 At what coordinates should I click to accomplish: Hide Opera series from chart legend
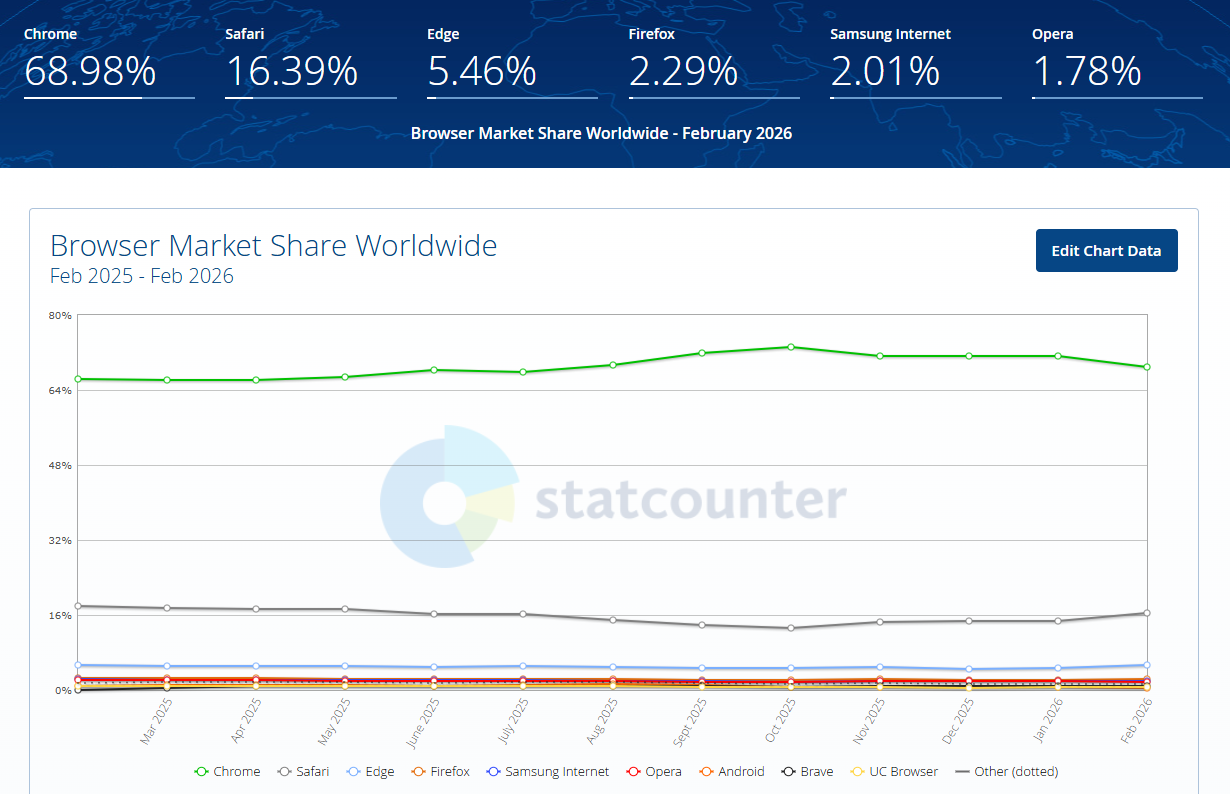point(653,772)
